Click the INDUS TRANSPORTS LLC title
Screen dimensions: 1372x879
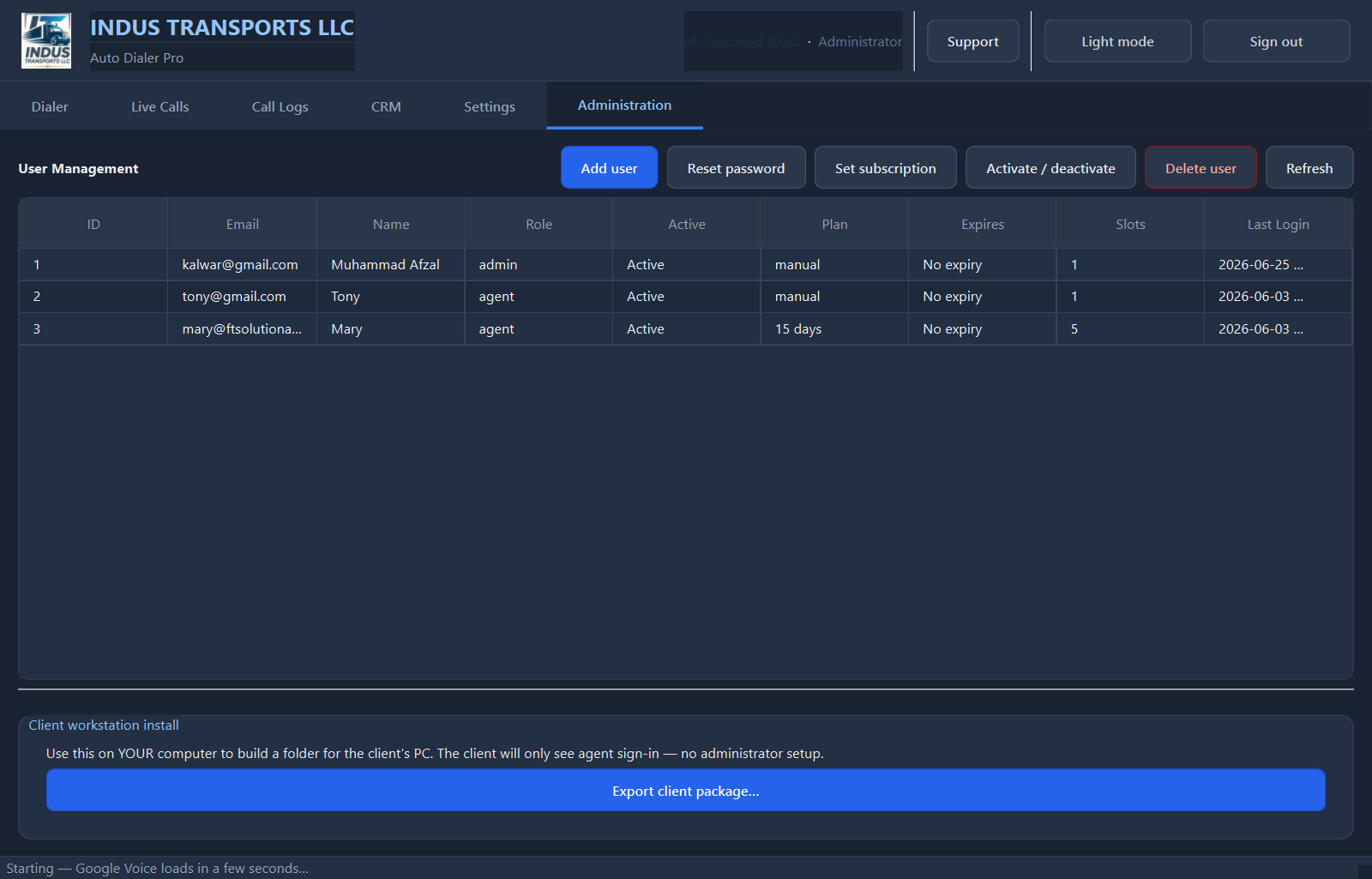coord(222,27)
